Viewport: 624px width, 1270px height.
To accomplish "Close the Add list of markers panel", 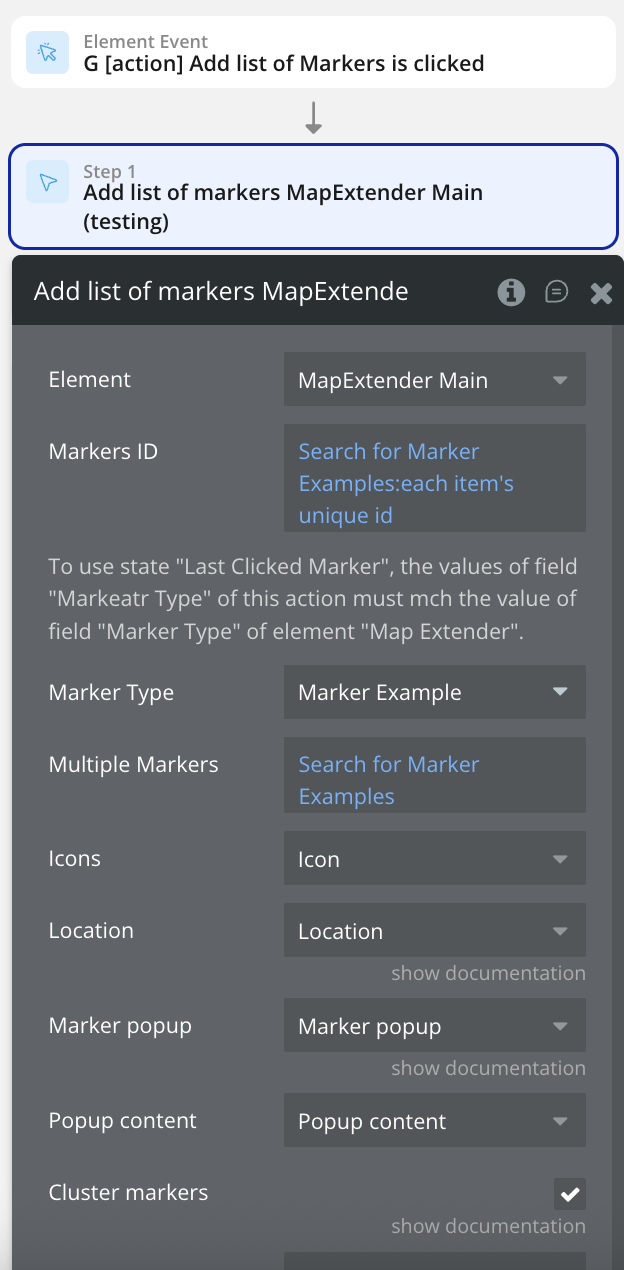I will coord(600,292).
